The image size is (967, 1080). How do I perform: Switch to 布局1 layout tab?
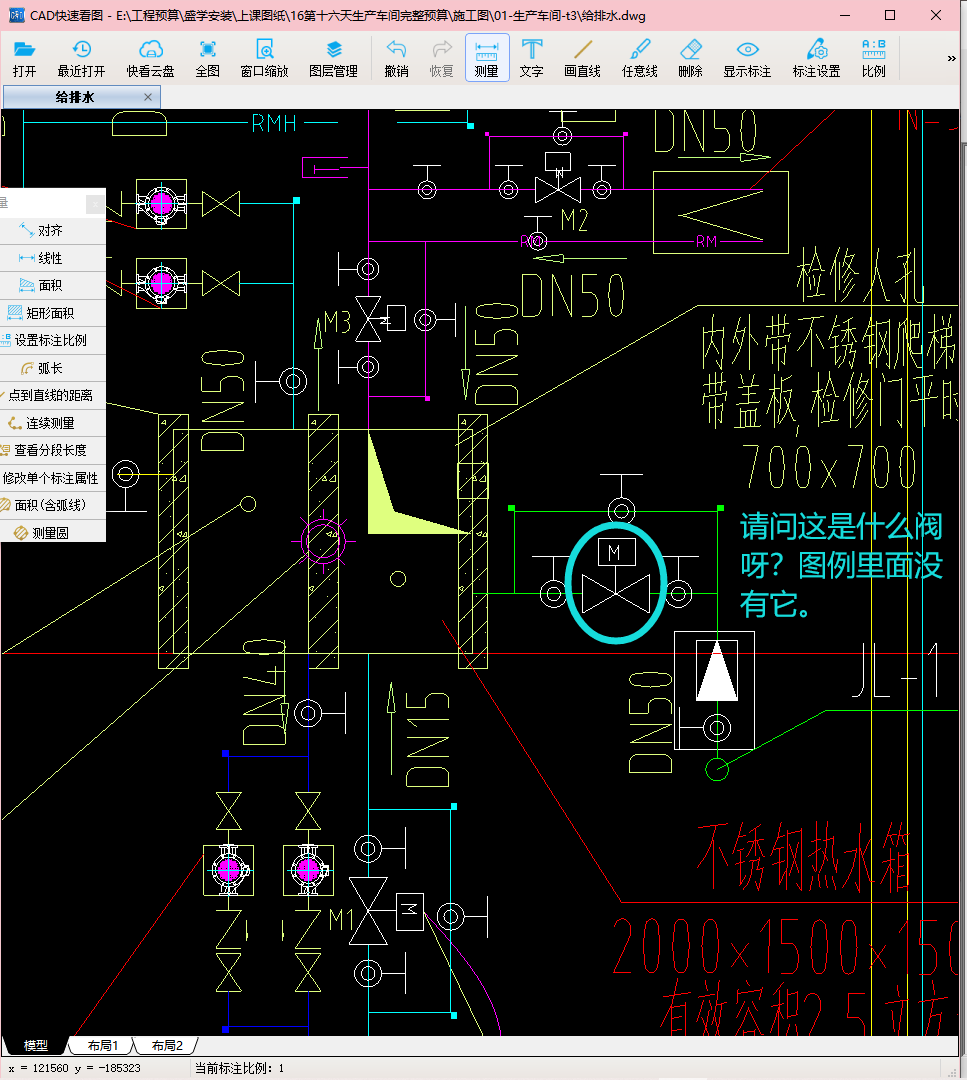click(x=103, y=1046)
